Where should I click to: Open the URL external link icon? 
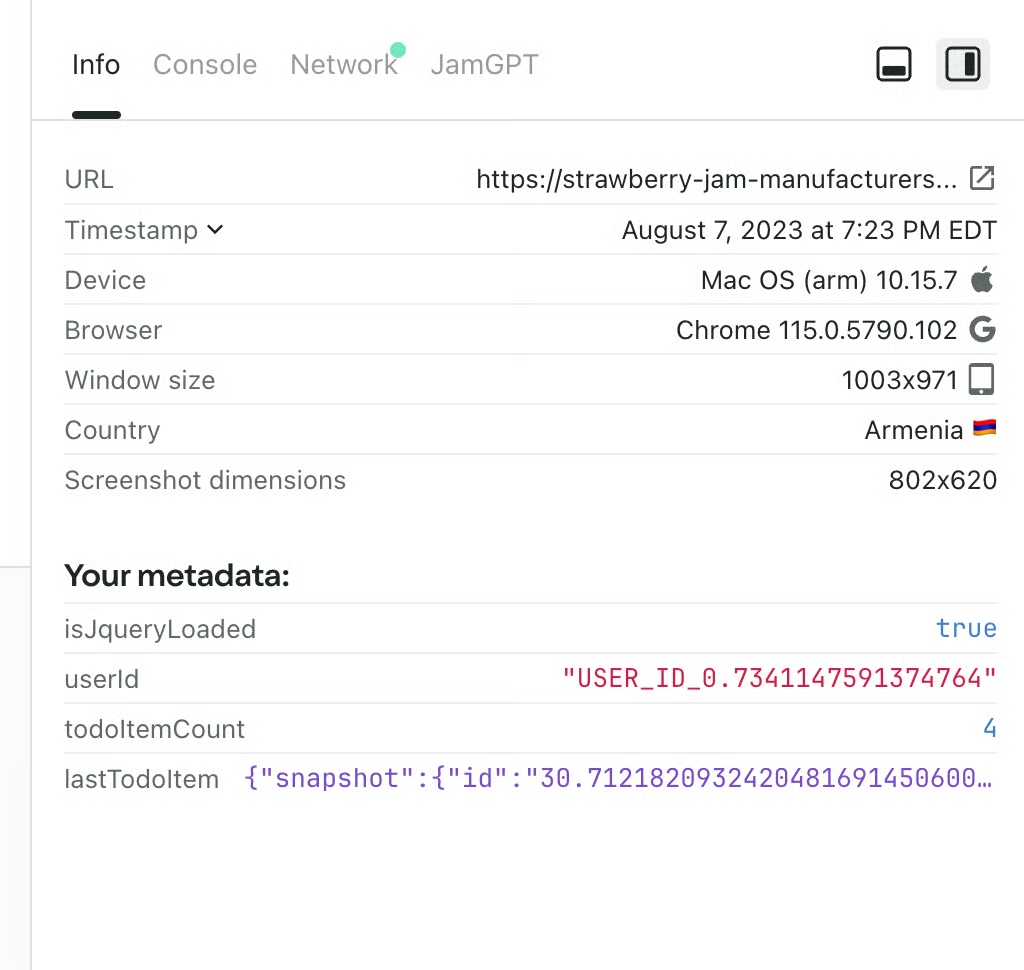(982, 179)
